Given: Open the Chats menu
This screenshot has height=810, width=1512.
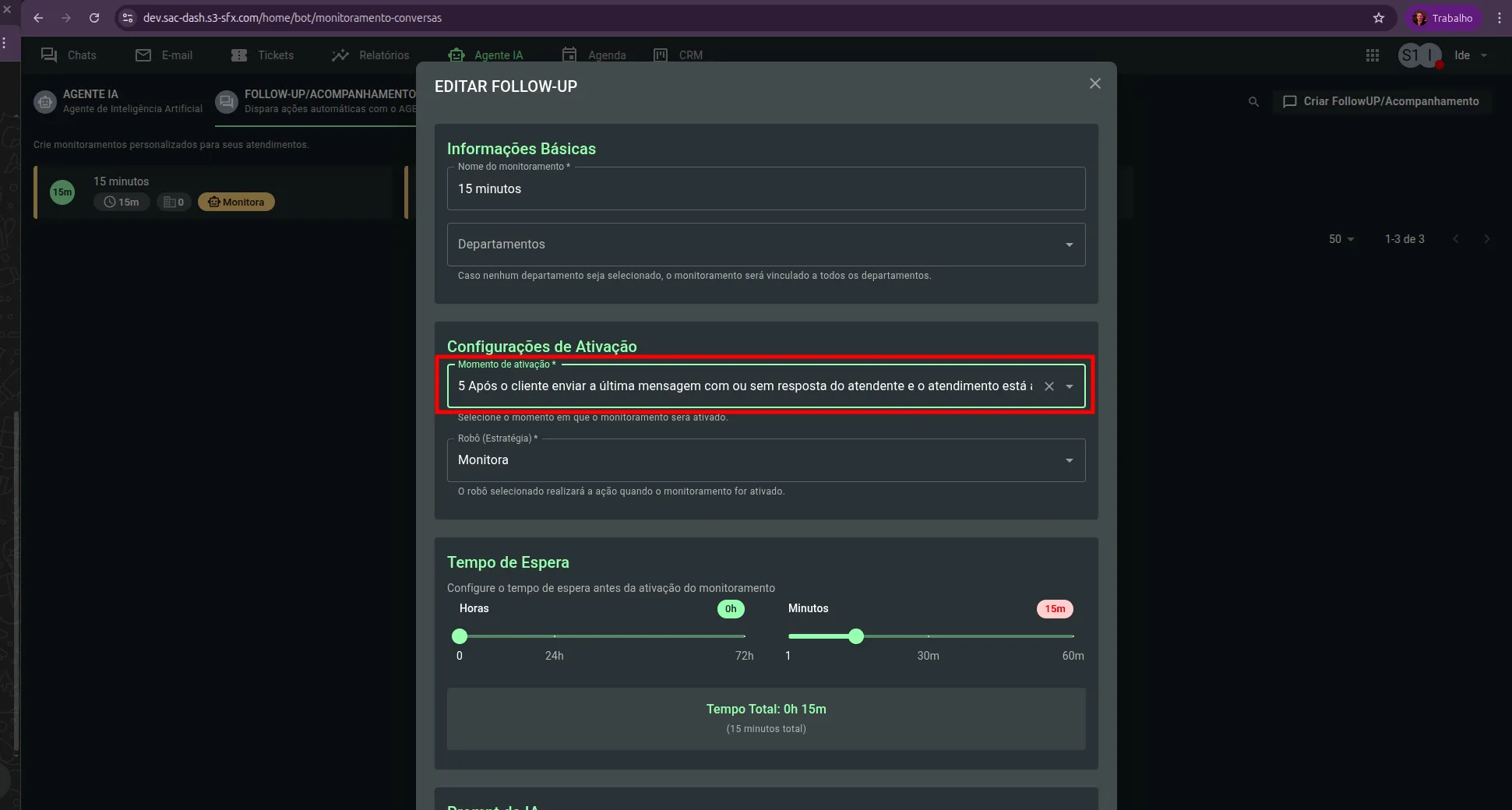Looking at the screenshot, I should coord(69,55).
